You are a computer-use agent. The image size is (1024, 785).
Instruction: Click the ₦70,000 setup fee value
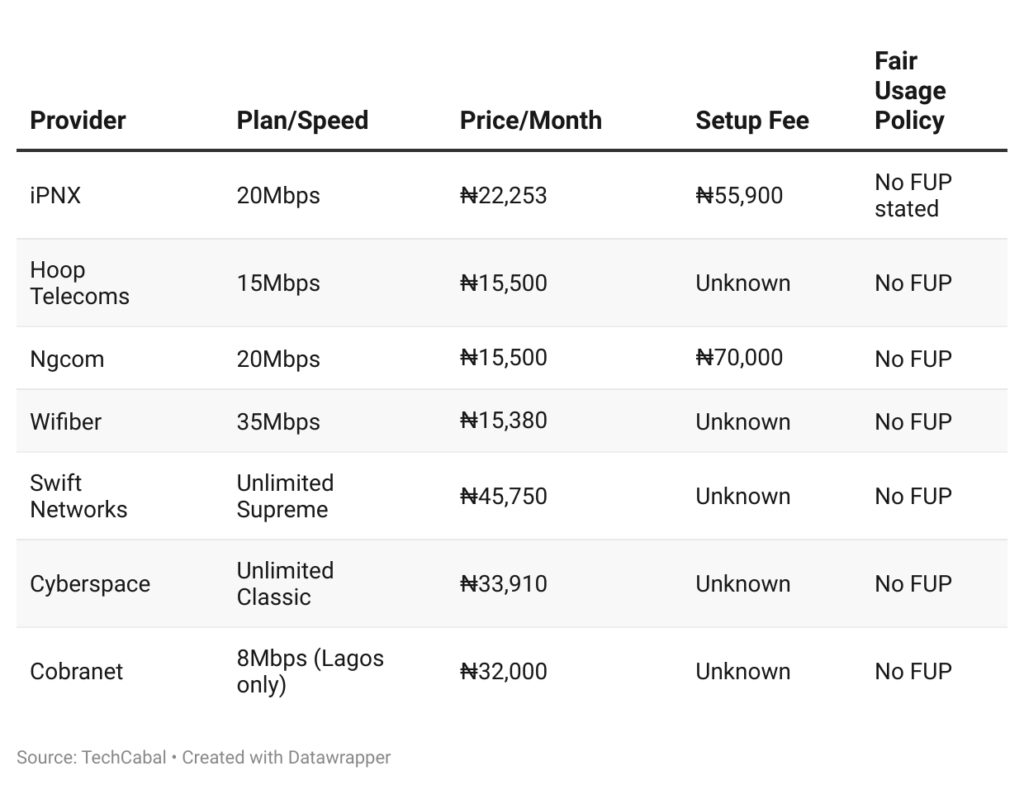[739, 358]
